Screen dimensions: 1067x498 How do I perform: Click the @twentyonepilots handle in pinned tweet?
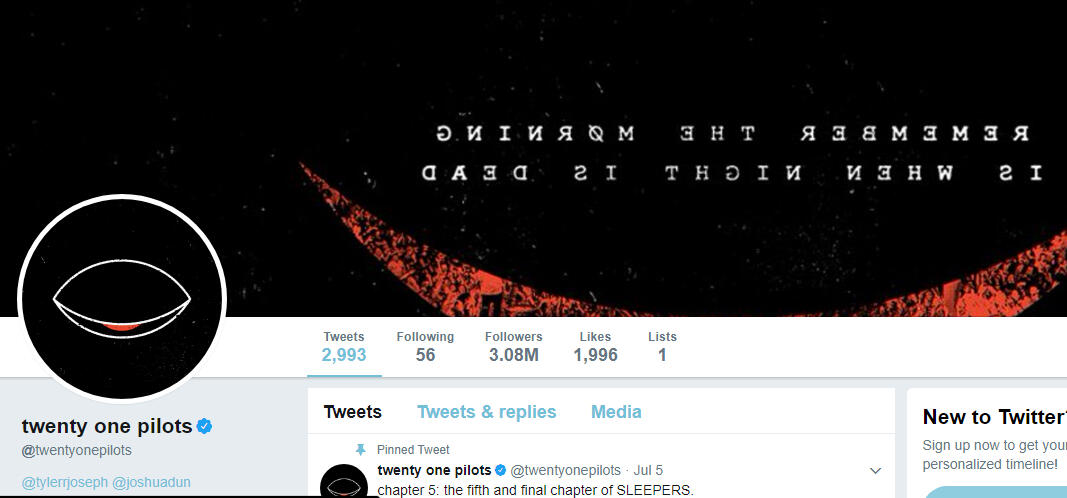coord(565,470)
